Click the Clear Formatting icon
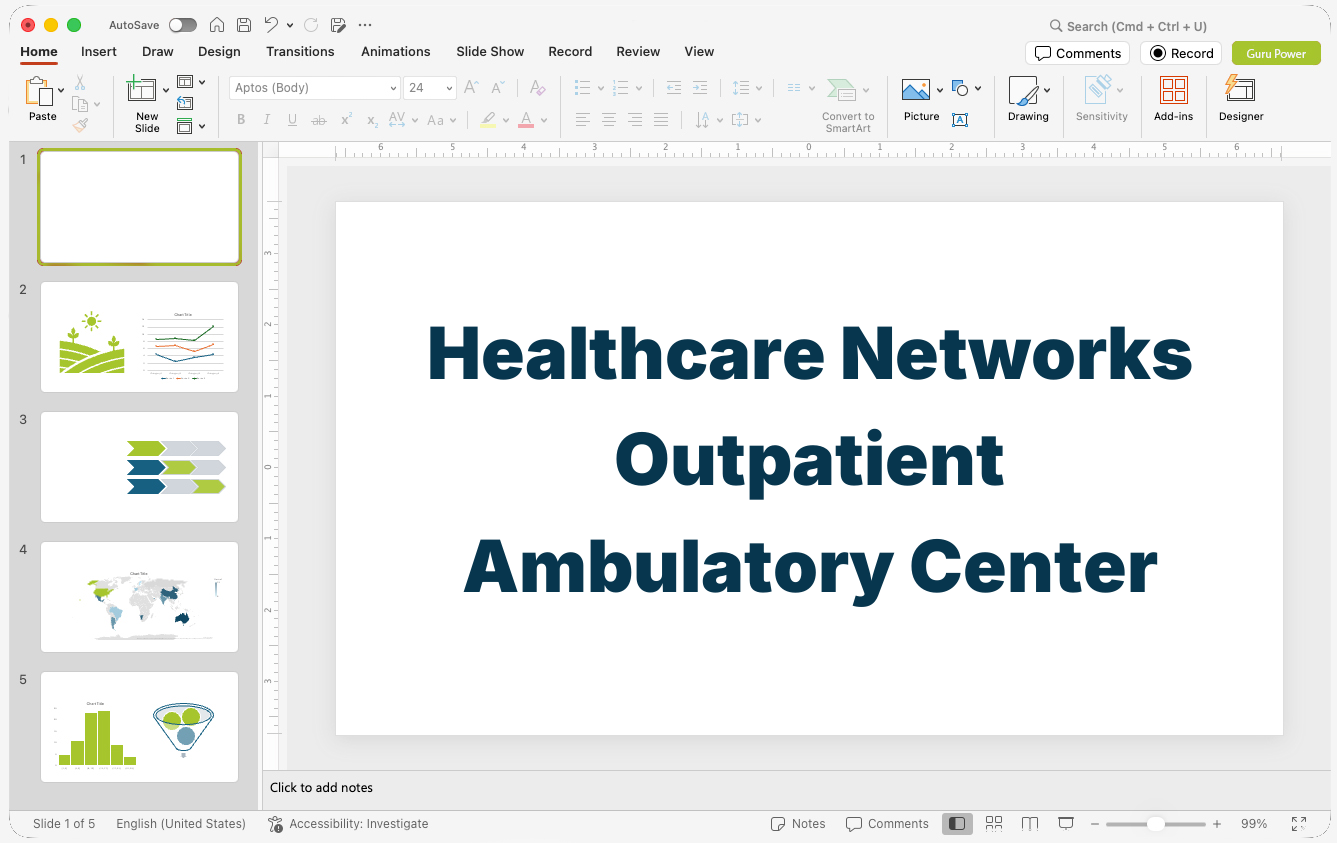This screenshot has height=843, width=1337. point(538,88)
